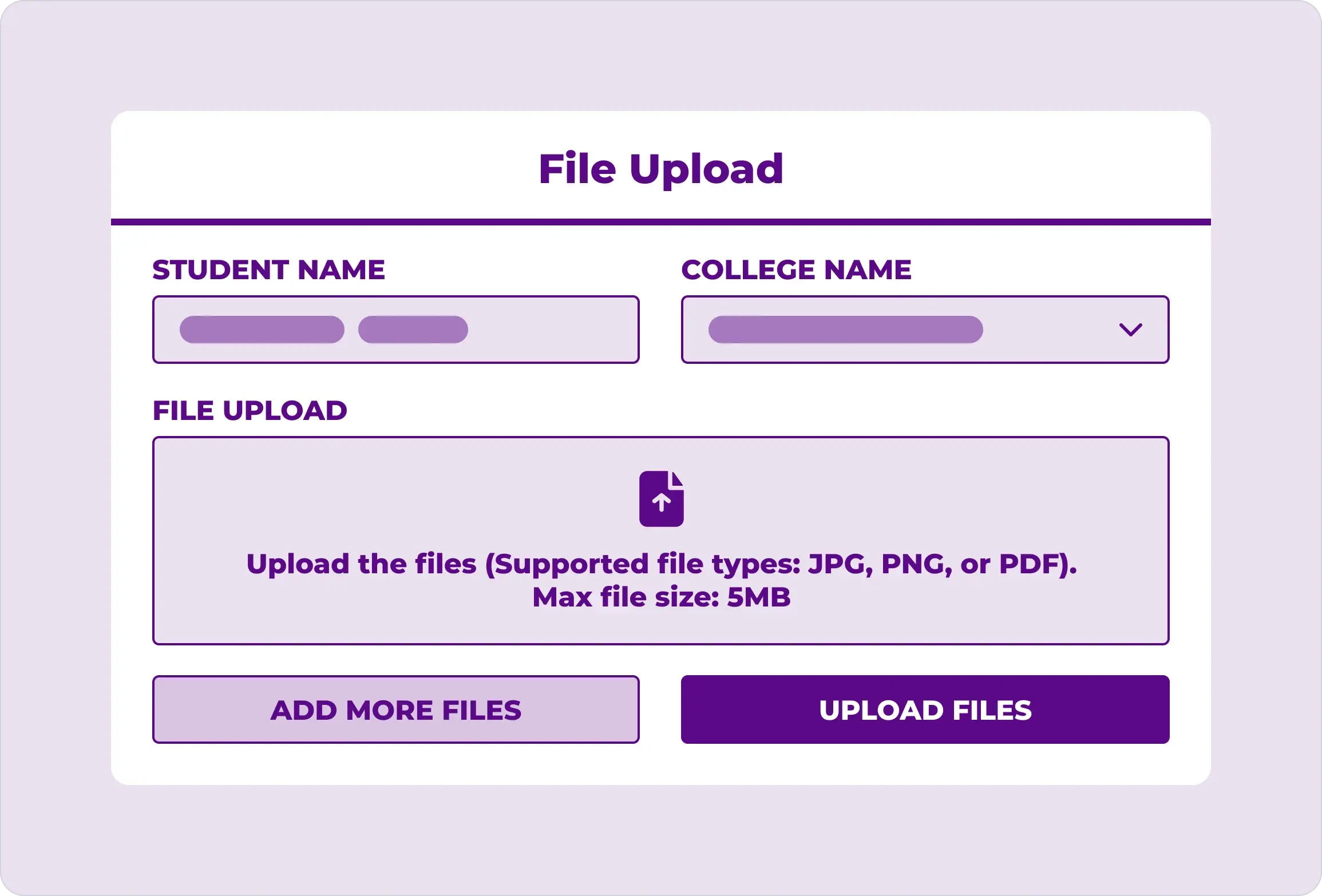Click the STUDENT NAME label
The height and width of the screenshot is (896, 1322).
coord(268,269)
